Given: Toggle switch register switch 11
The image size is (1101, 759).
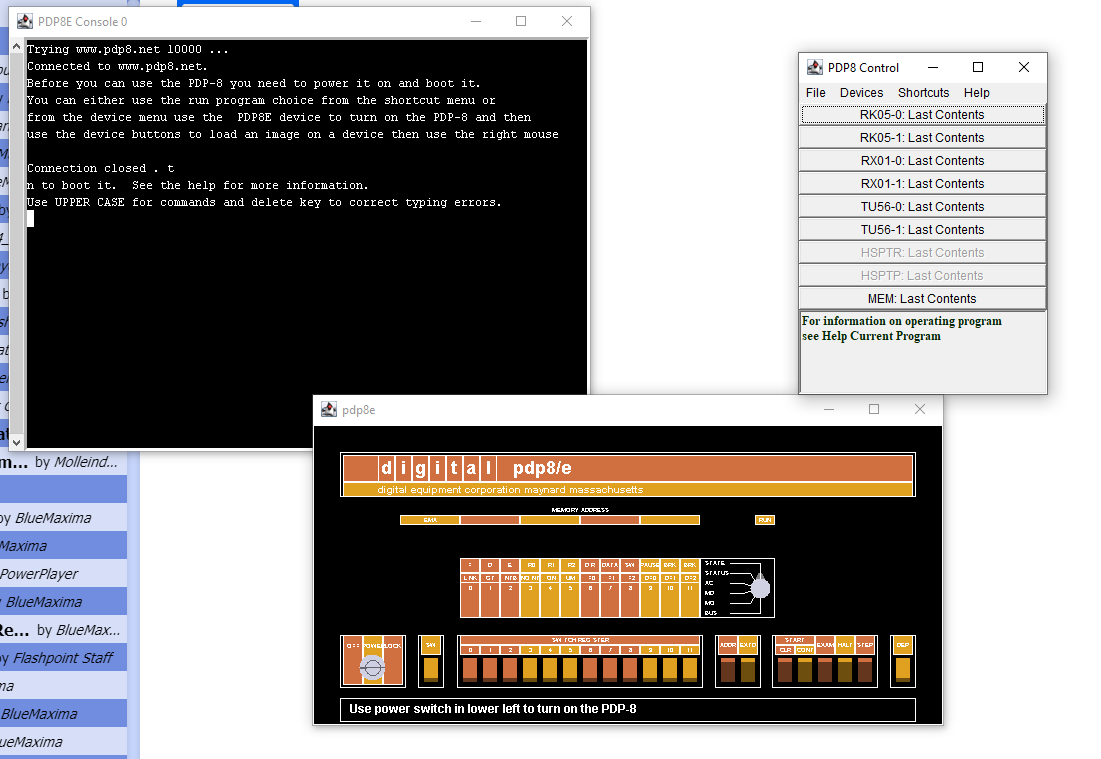Looking at the screenshot, I should 690,668.
